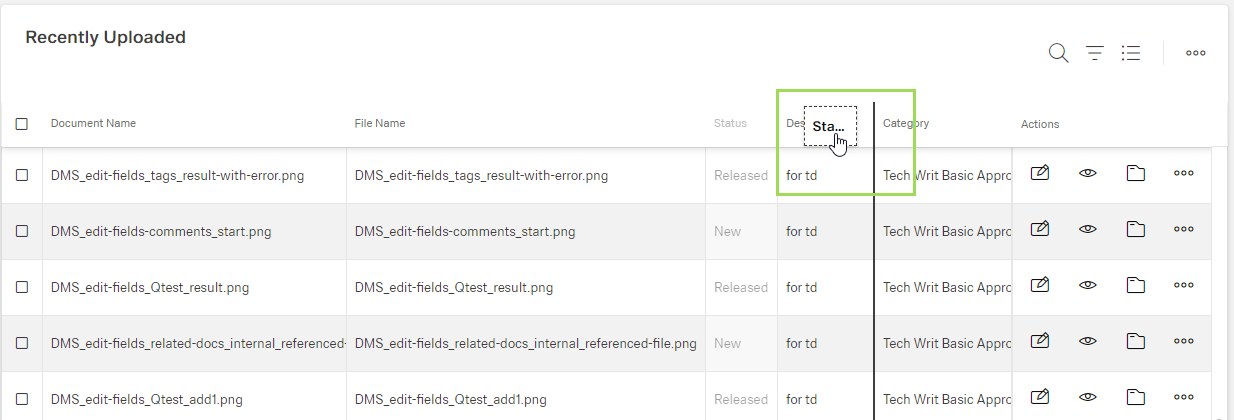Open the search icon in Recently Uploaded

tap(1058, 53)
